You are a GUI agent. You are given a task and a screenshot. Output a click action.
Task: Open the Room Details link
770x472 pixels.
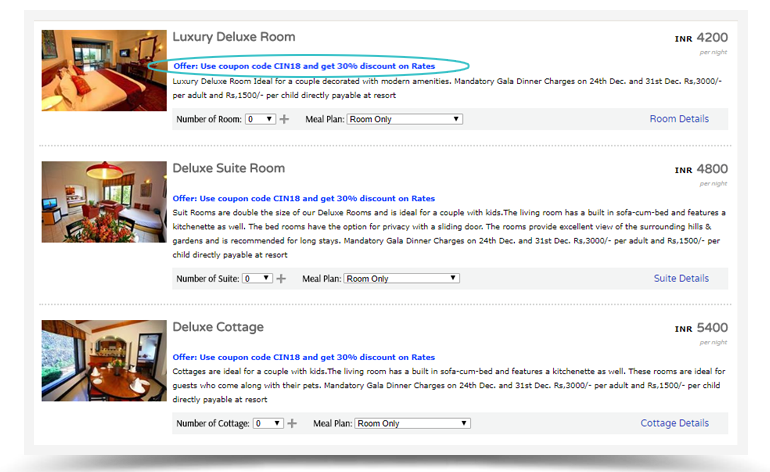[x=679, y=119]
